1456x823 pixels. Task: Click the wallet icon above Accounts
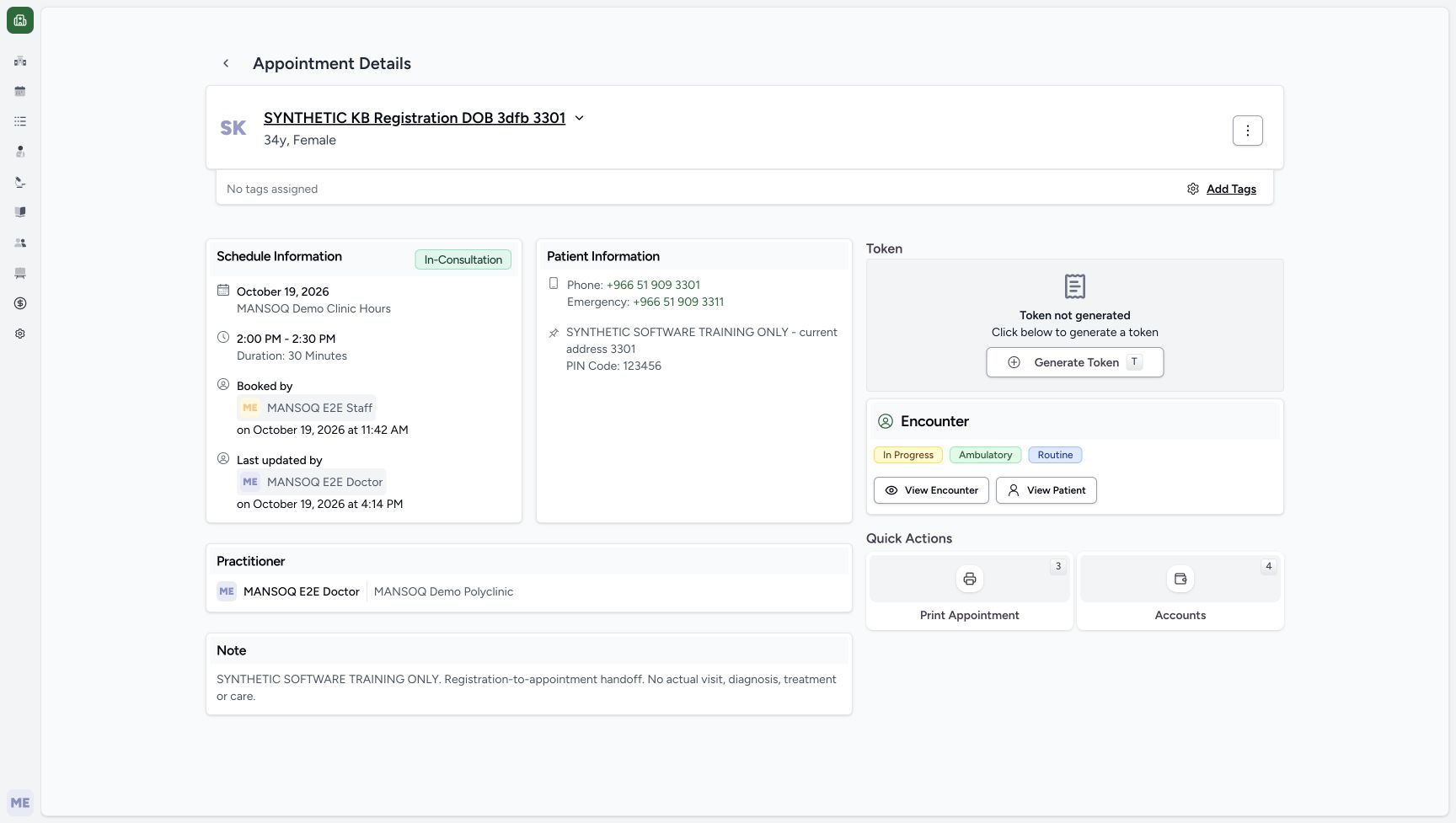tap(1180, 579)
